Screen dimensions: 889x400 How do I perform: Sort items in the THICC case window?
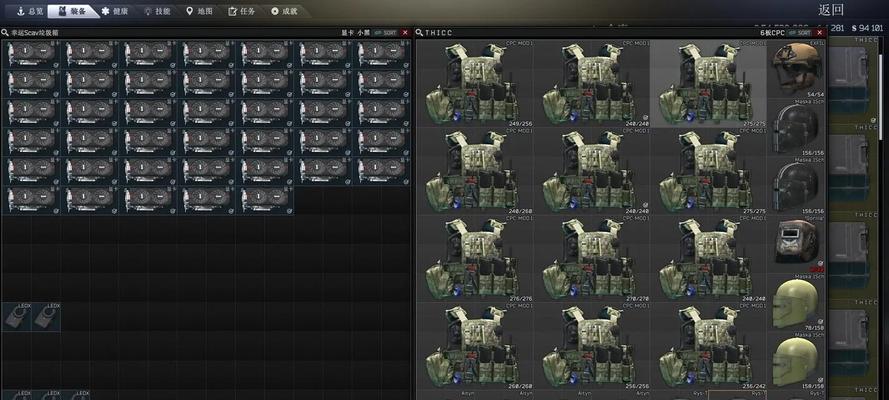800,33
